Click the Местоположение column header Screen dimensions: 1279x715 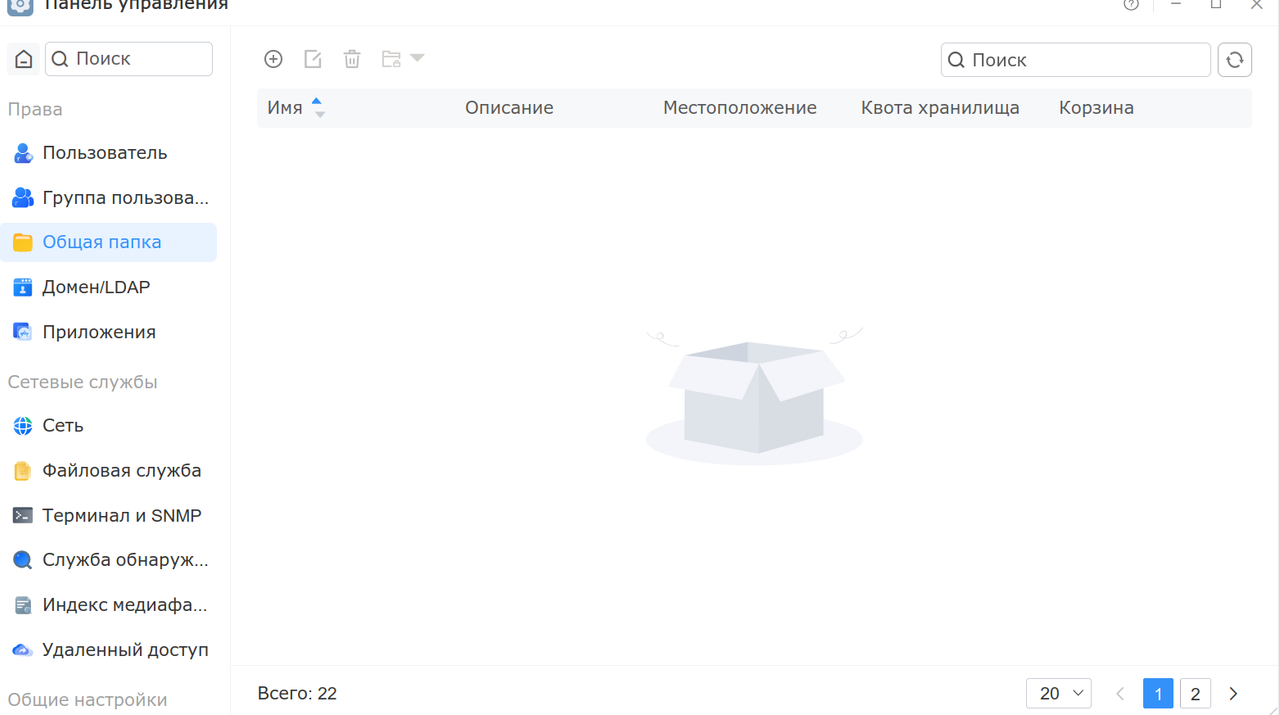coord(740,108)
